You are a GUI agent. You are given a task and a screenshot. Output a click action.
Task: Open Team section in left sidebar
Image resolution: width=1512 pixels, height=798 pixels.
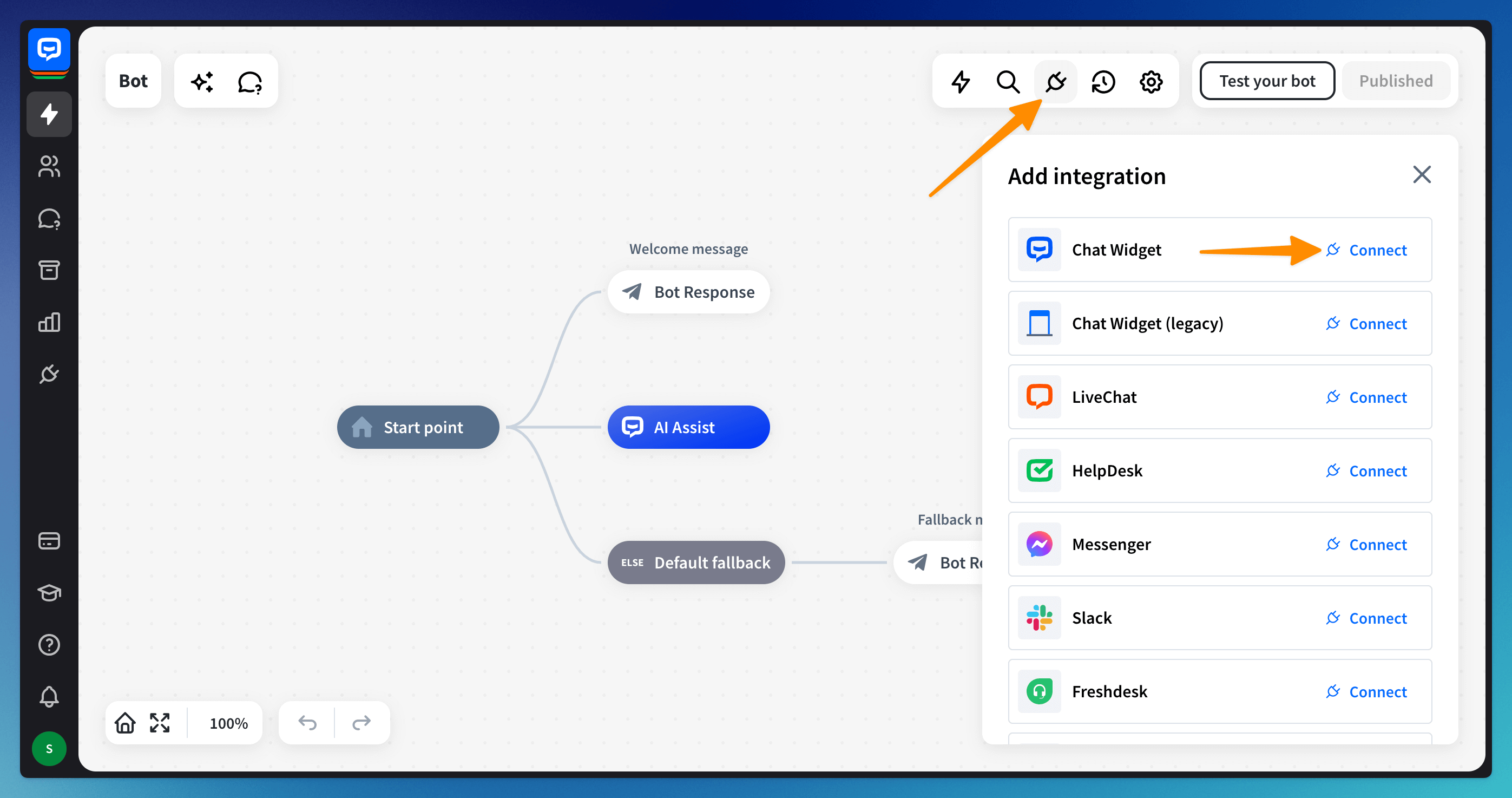point(49,166)
